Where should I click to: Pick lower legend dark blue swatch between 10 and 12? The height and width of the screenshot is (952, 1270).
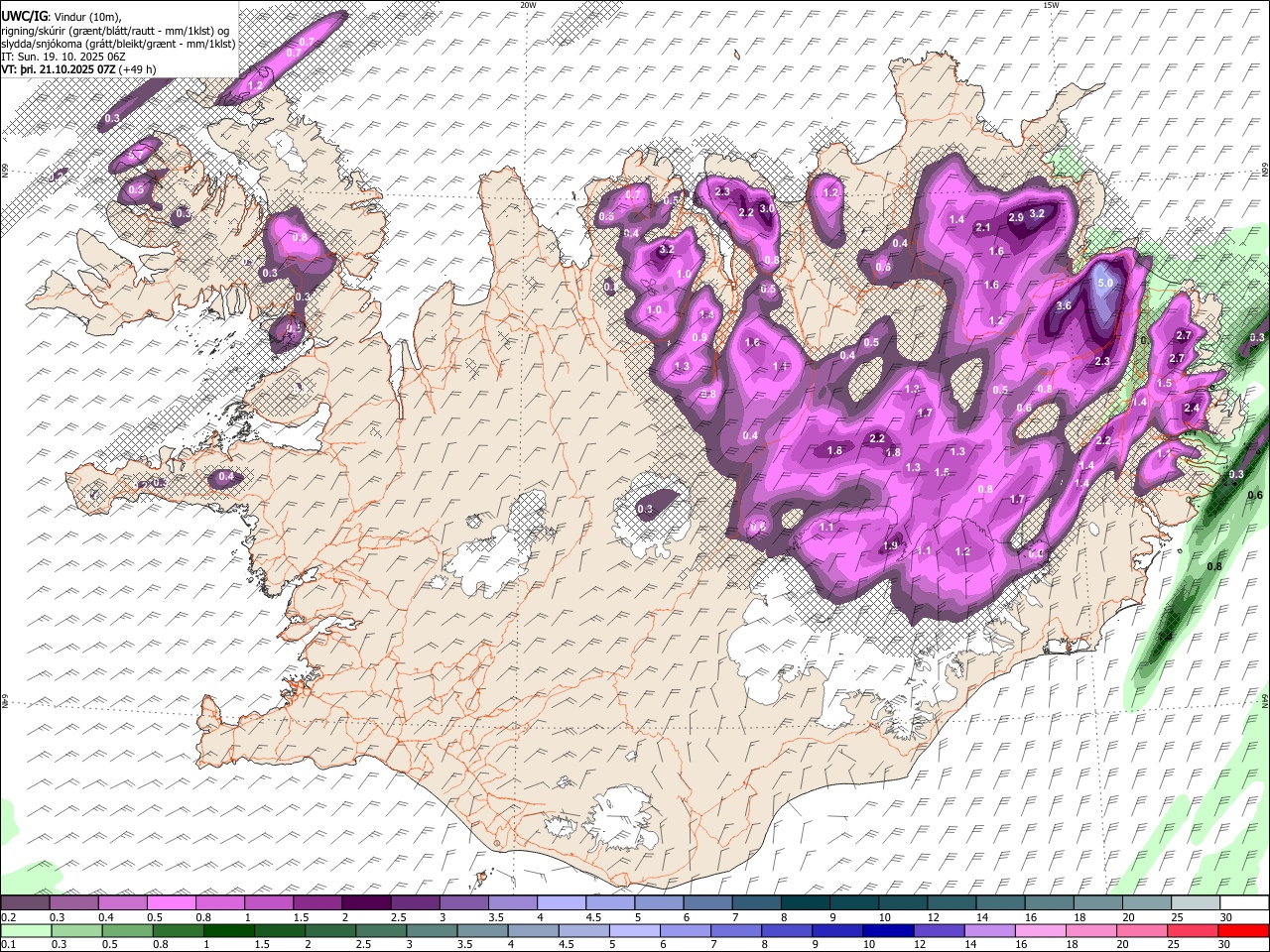pyautogui.click(x=889, y=931)
